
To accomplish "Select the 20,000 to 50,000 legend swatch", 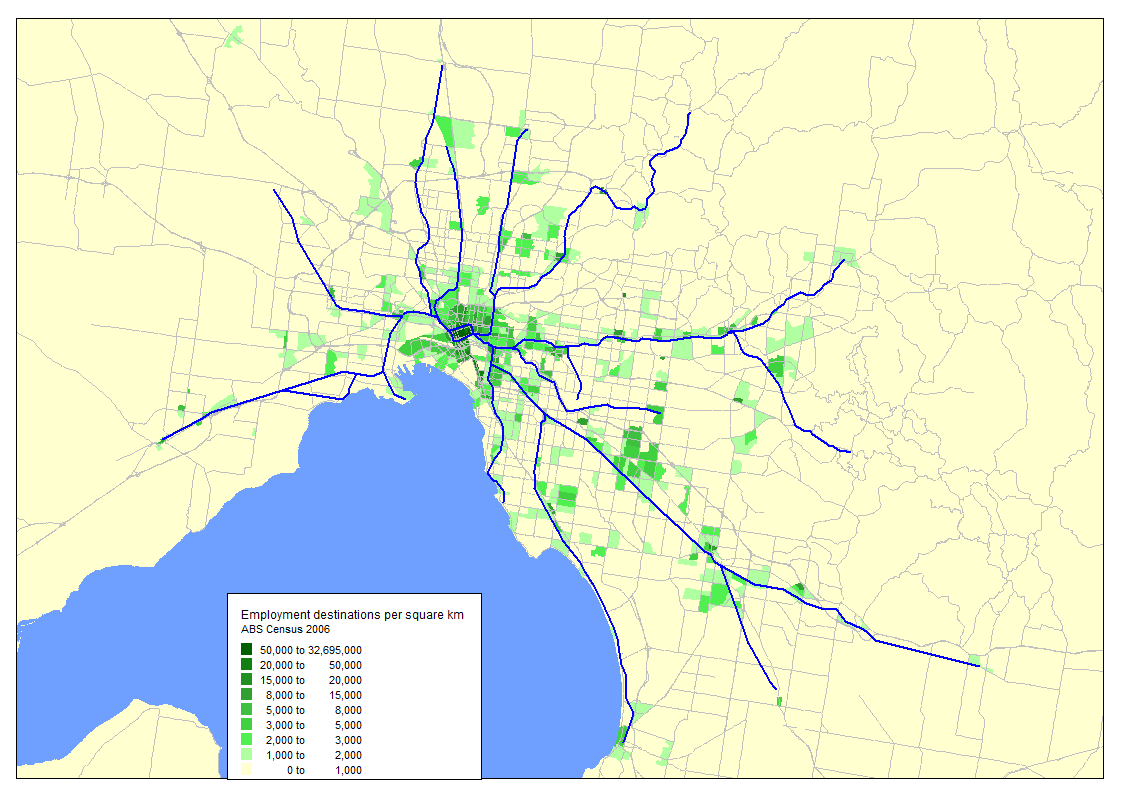I will (246, 665).
